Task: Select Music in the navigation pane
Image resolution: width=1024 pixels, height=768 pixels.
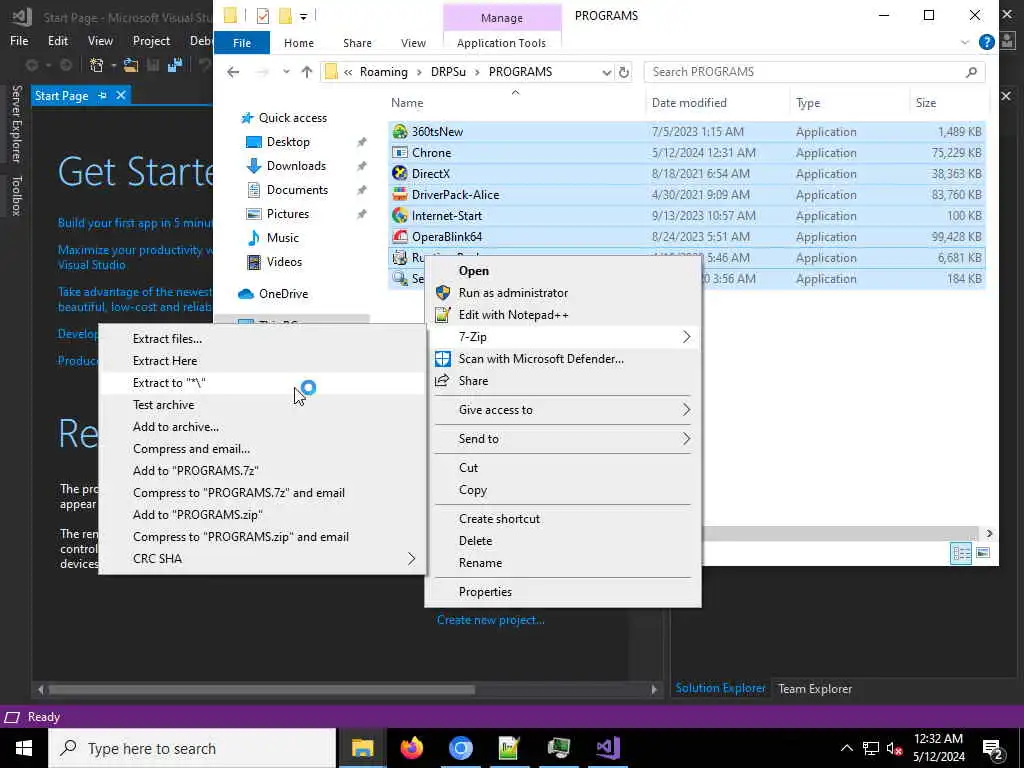Action: (x=282, y=238)
